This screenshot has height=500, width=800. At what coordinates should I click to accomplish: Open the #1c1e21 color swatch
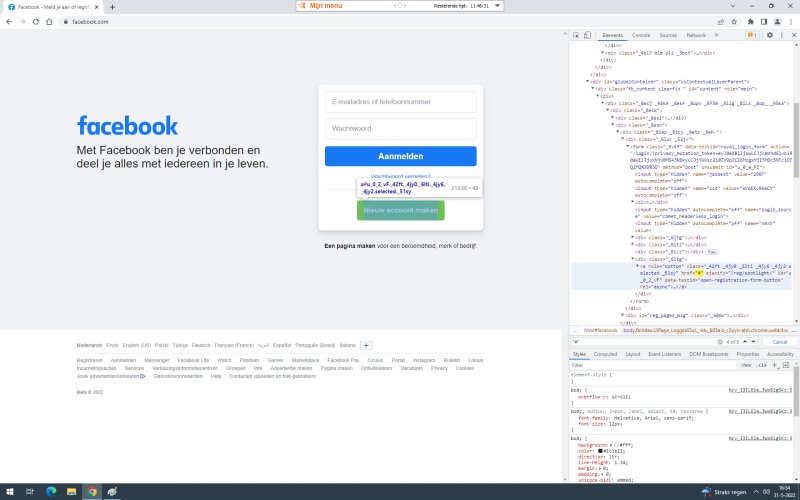[601, 452]
